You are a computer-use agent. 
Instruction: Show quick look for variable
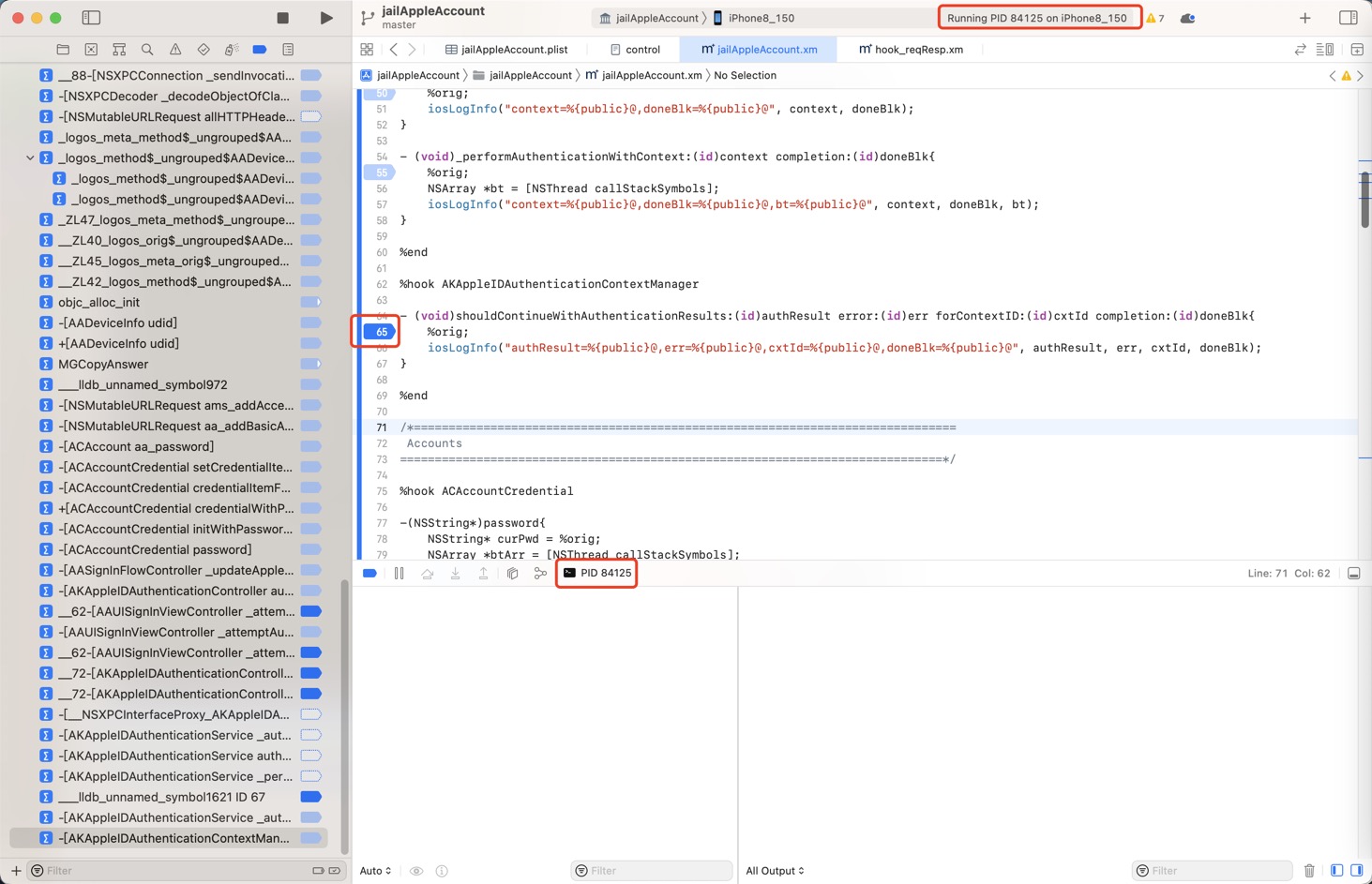point(416,871)
